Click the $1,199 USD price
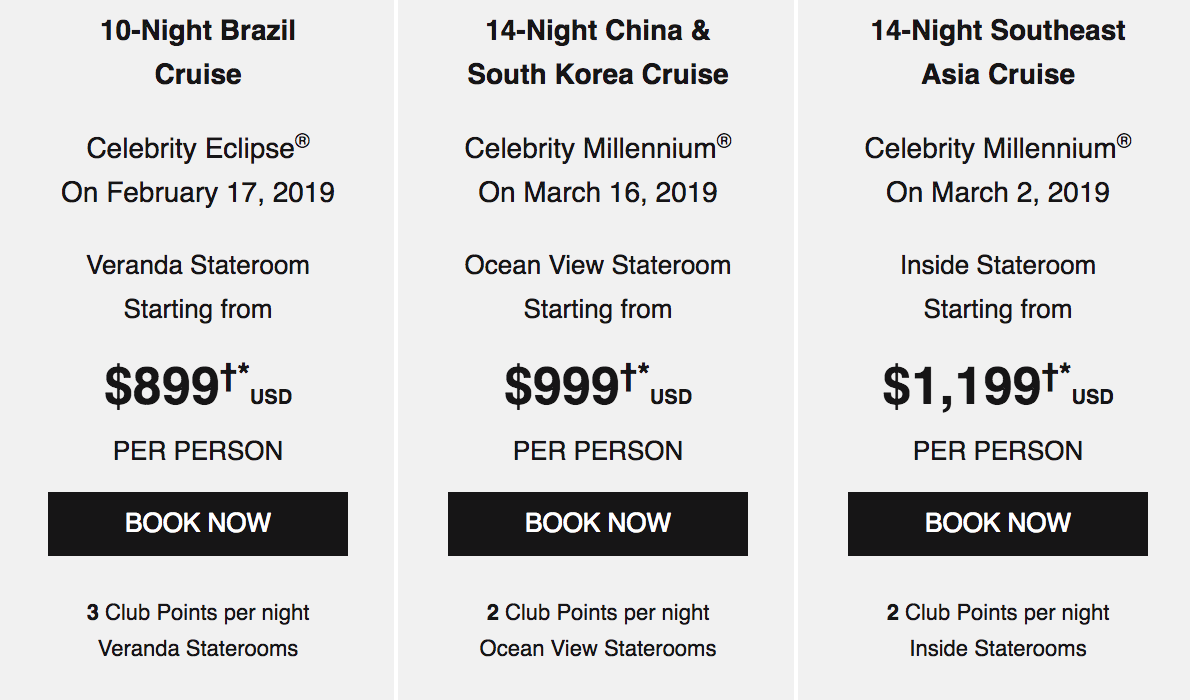This screenshot has height=700, width=1190. 997,386
